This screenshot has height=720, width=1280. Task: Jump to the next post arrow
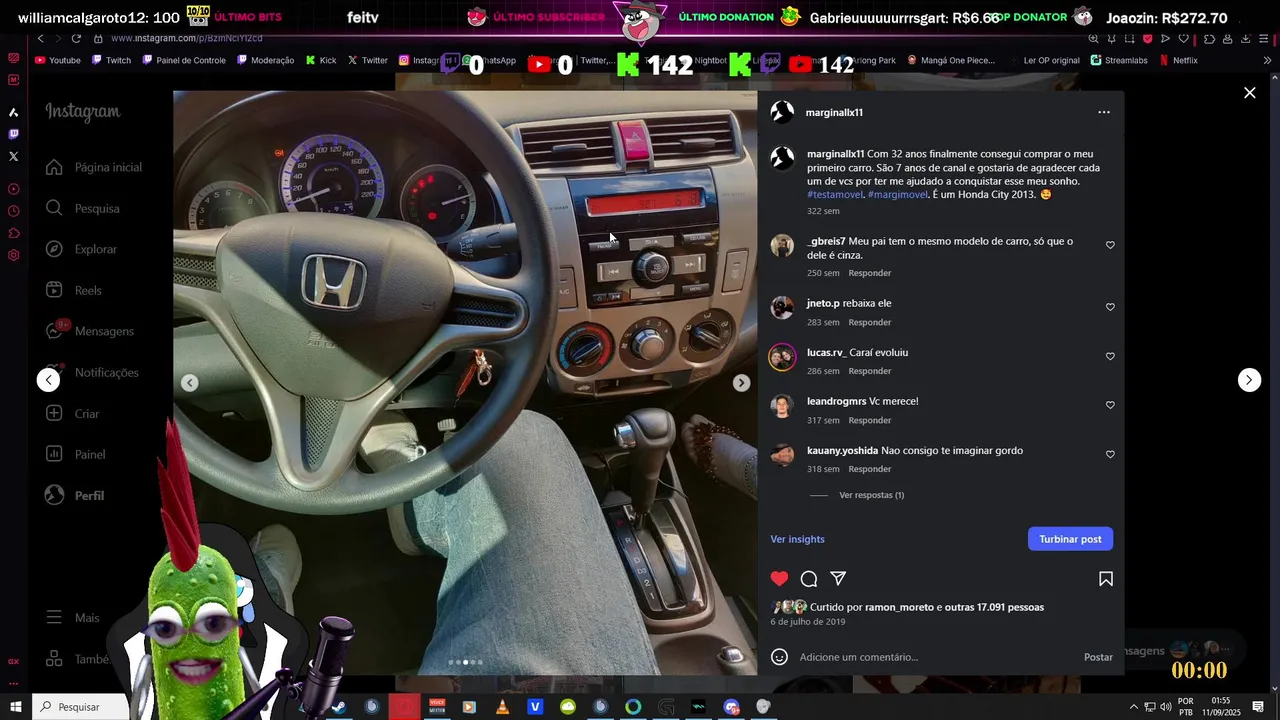click(x=1249, y=380)
